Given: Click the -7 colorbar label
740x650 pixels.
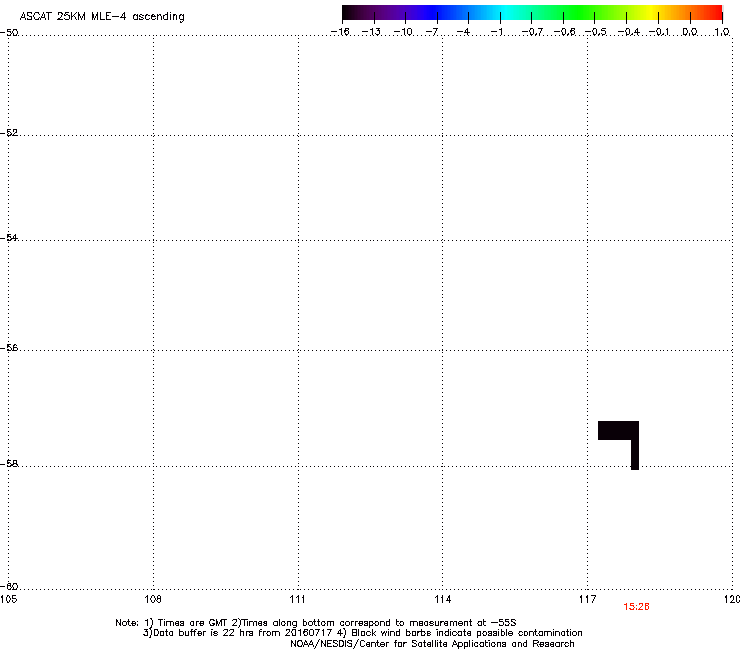Looking at the screenshot, I should click(x=432, y=32).
